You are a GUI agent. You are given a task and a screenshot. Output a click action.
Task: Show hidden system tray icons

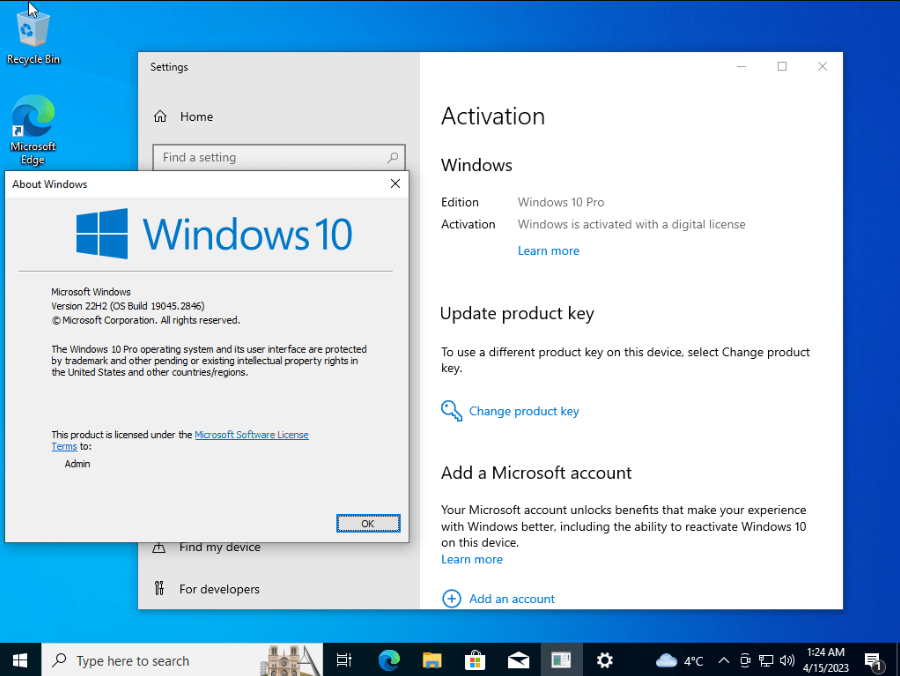[x=724, y=661]
